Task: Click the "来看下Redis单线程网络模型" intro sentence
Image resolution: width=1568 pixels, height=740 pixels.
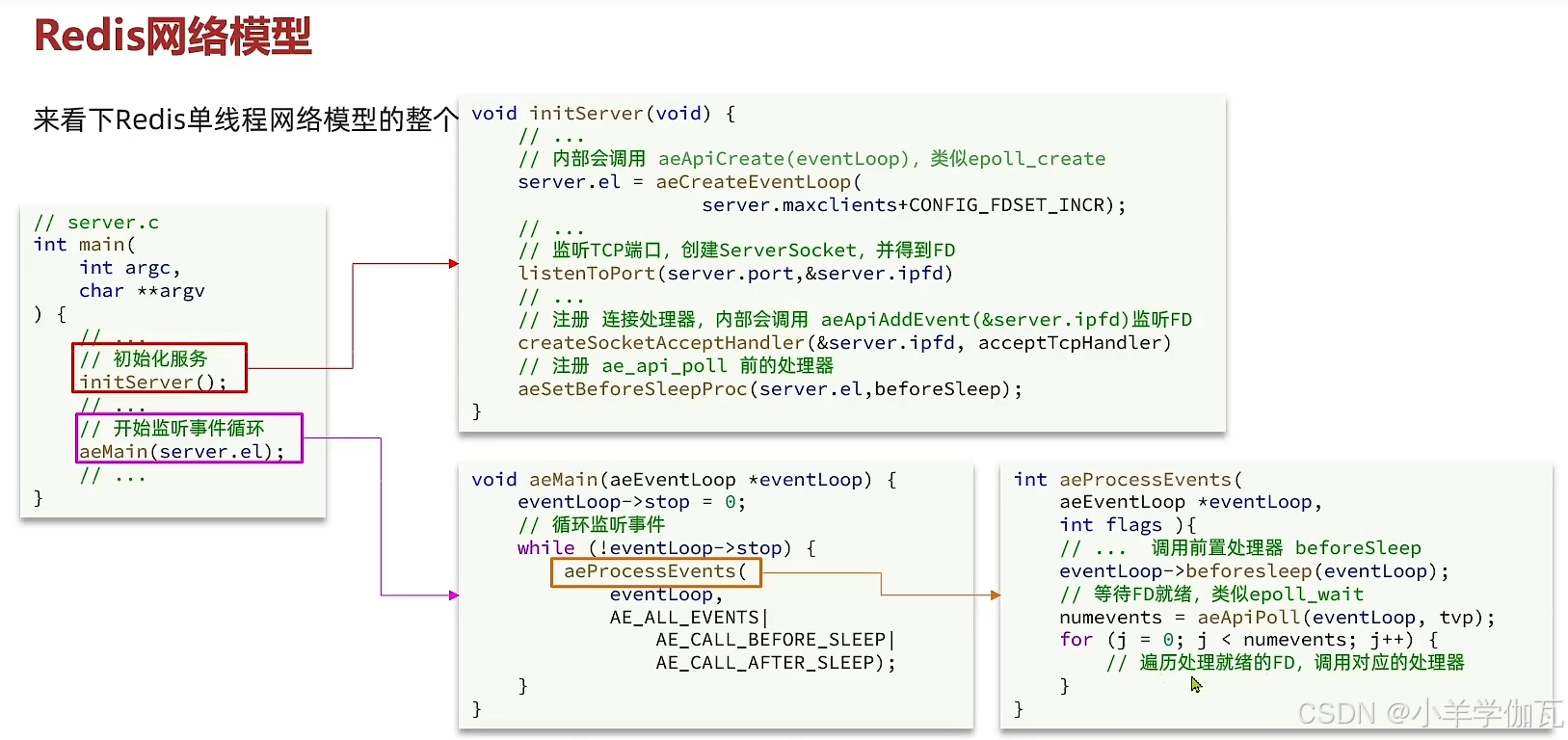Action: tap(246, 119)
